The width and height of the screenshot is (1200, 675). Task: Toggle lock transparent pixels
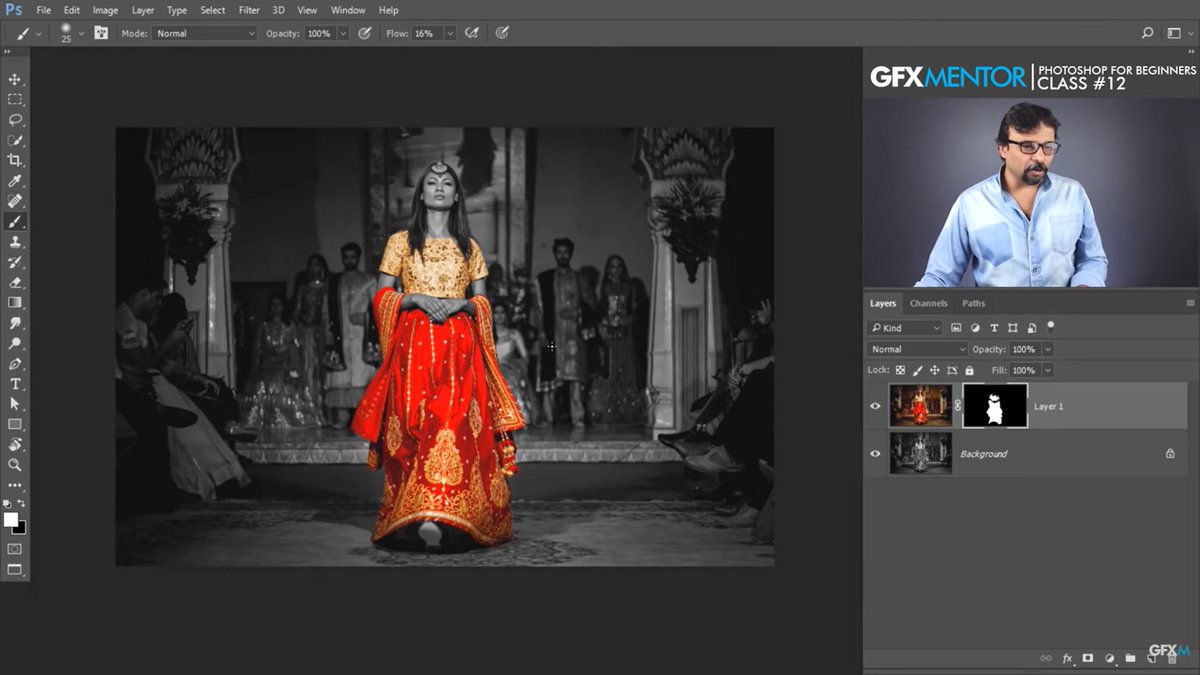click(x=900, y=370)
